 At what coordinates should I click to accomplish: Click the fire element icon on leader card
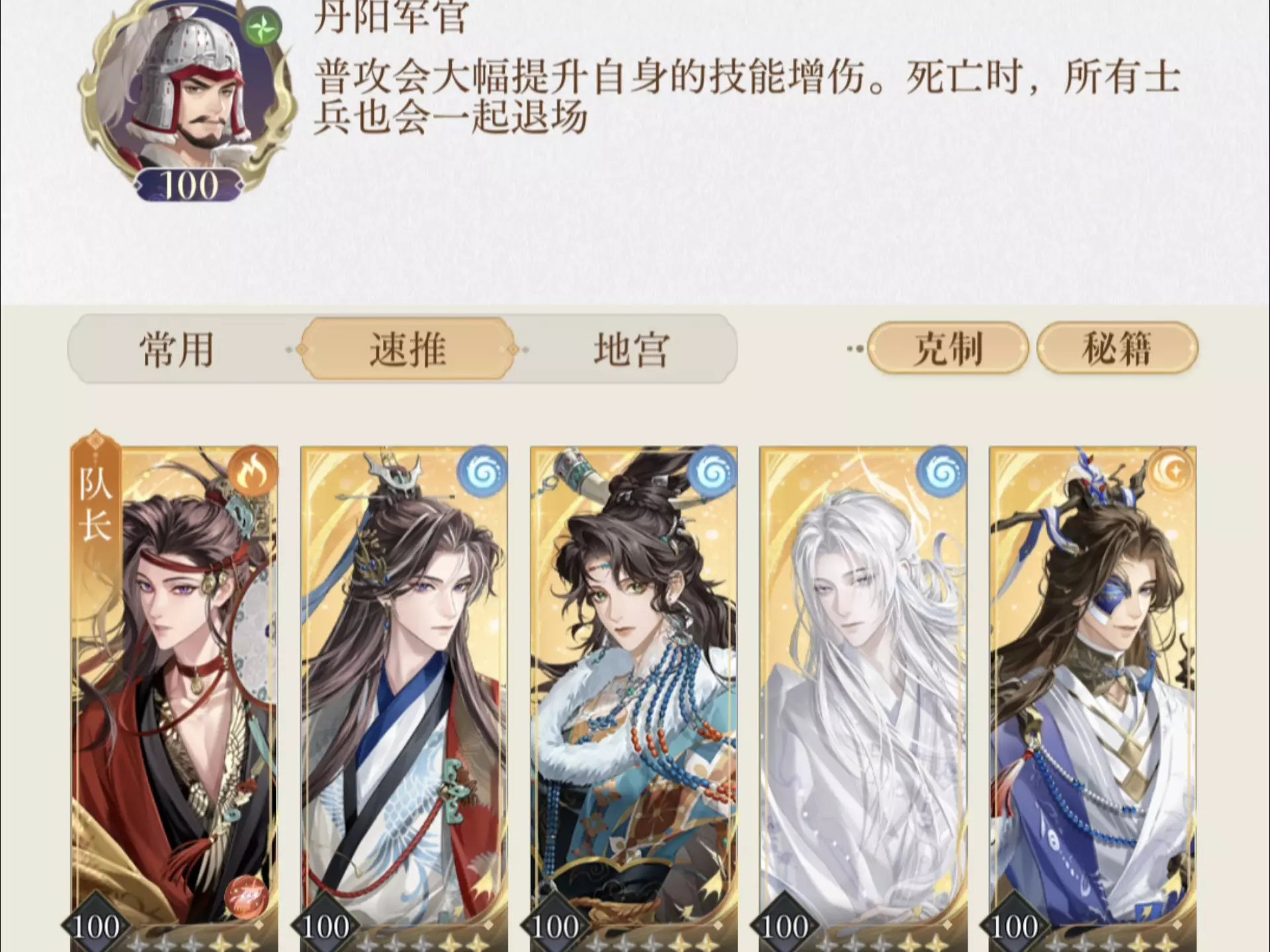tap(253, 471)
